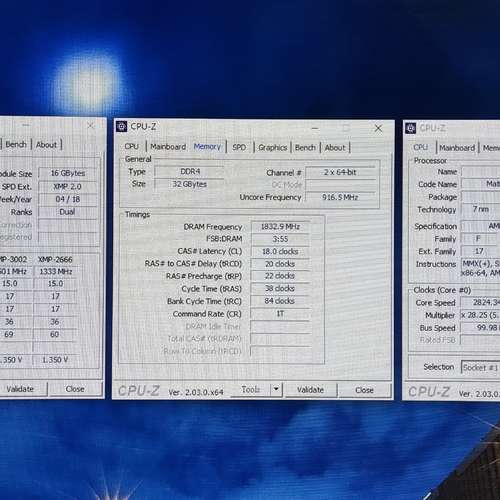Click the Bus Speed value in right window
The height and width of the screenshot is (500, 500).
[x=481, y=328]
